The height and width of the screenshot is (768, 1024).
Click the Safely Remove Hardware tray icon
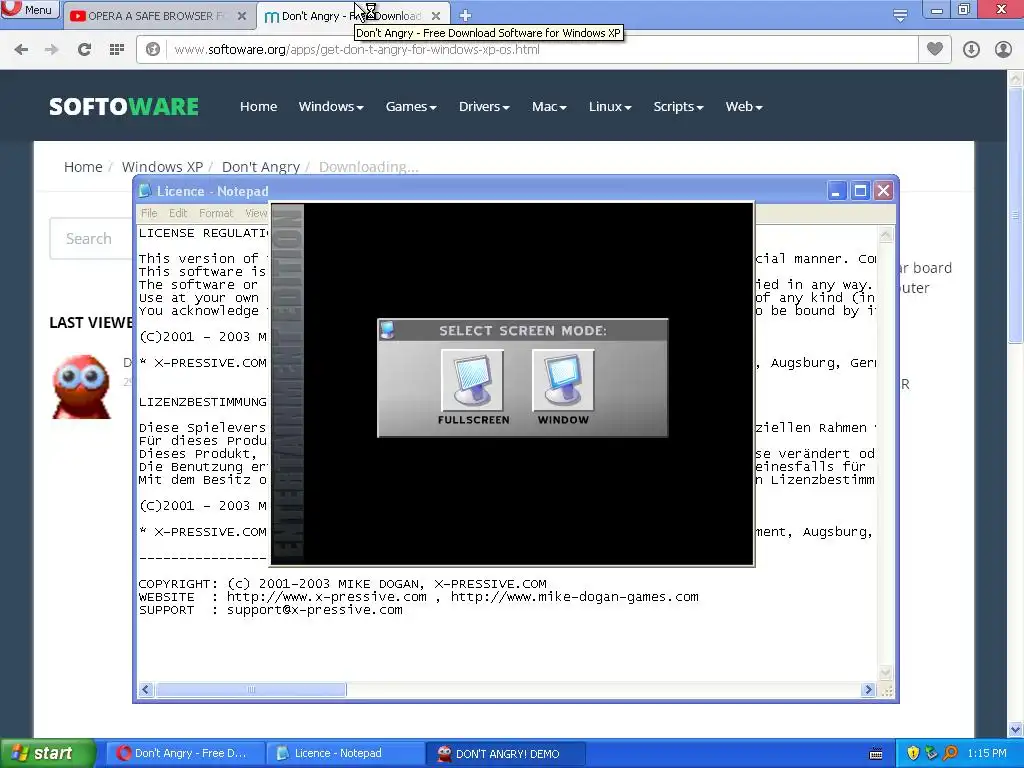pyautogui.click(x=931, y=753)
